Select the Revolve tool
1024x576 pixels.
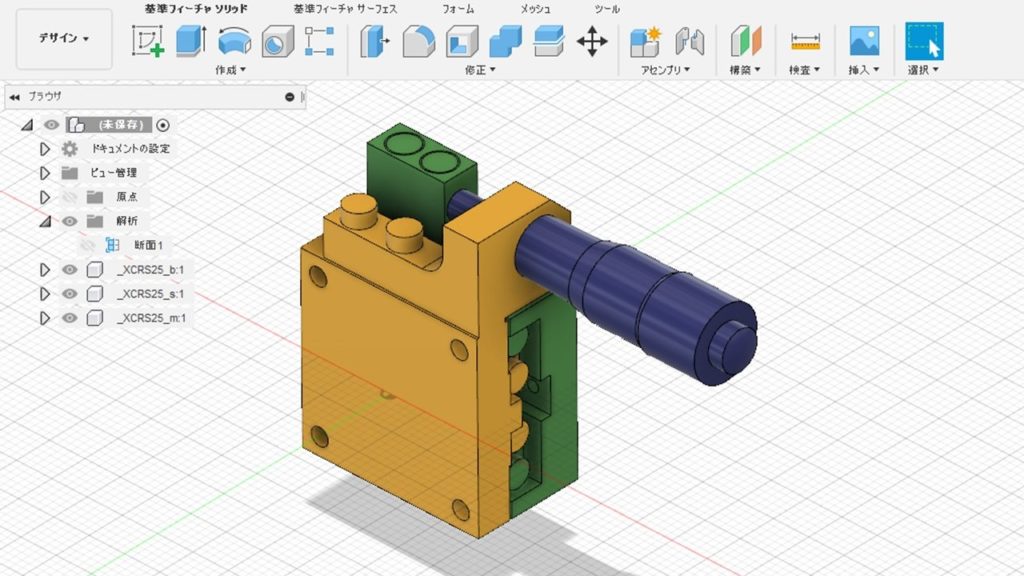point(233,43)
